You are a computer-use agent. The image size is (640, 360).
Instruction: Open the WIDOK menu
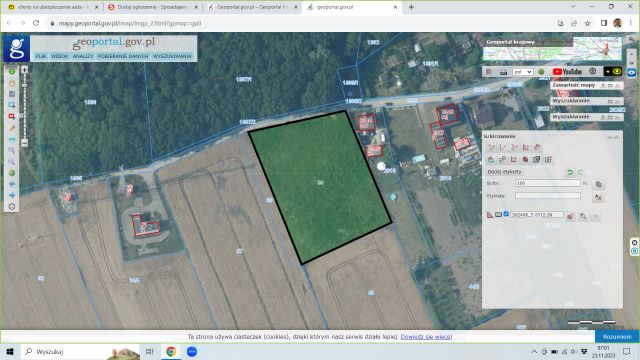tap(59, 56)
